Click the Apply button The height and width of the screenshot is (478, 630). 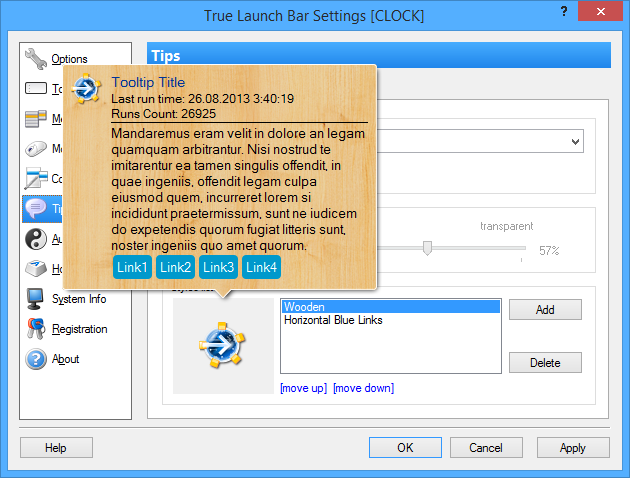pos(573,447)
